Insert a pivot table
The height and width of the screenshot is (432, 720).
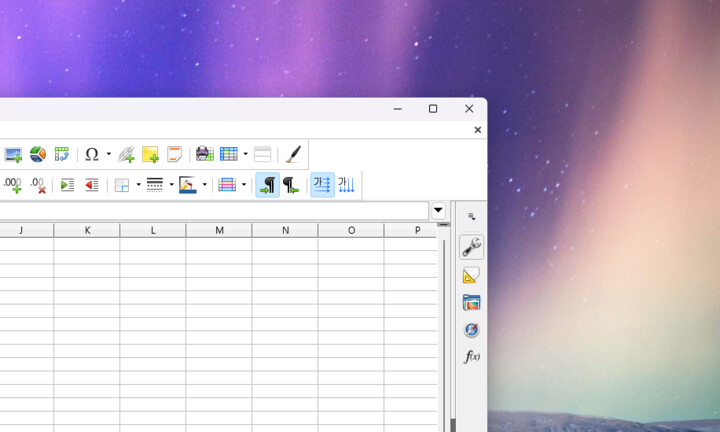[62, 154]
